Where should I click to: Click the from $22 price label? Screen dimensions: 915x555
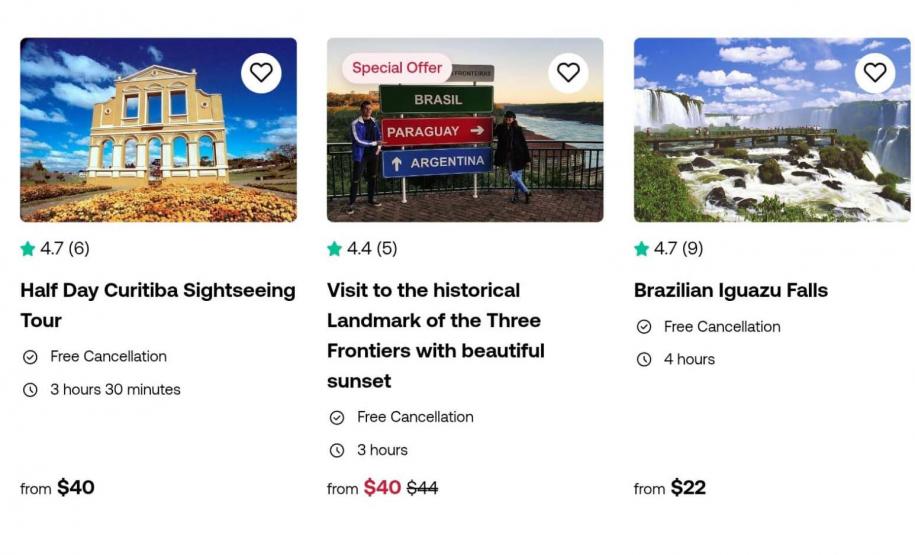tap(670, 488)
